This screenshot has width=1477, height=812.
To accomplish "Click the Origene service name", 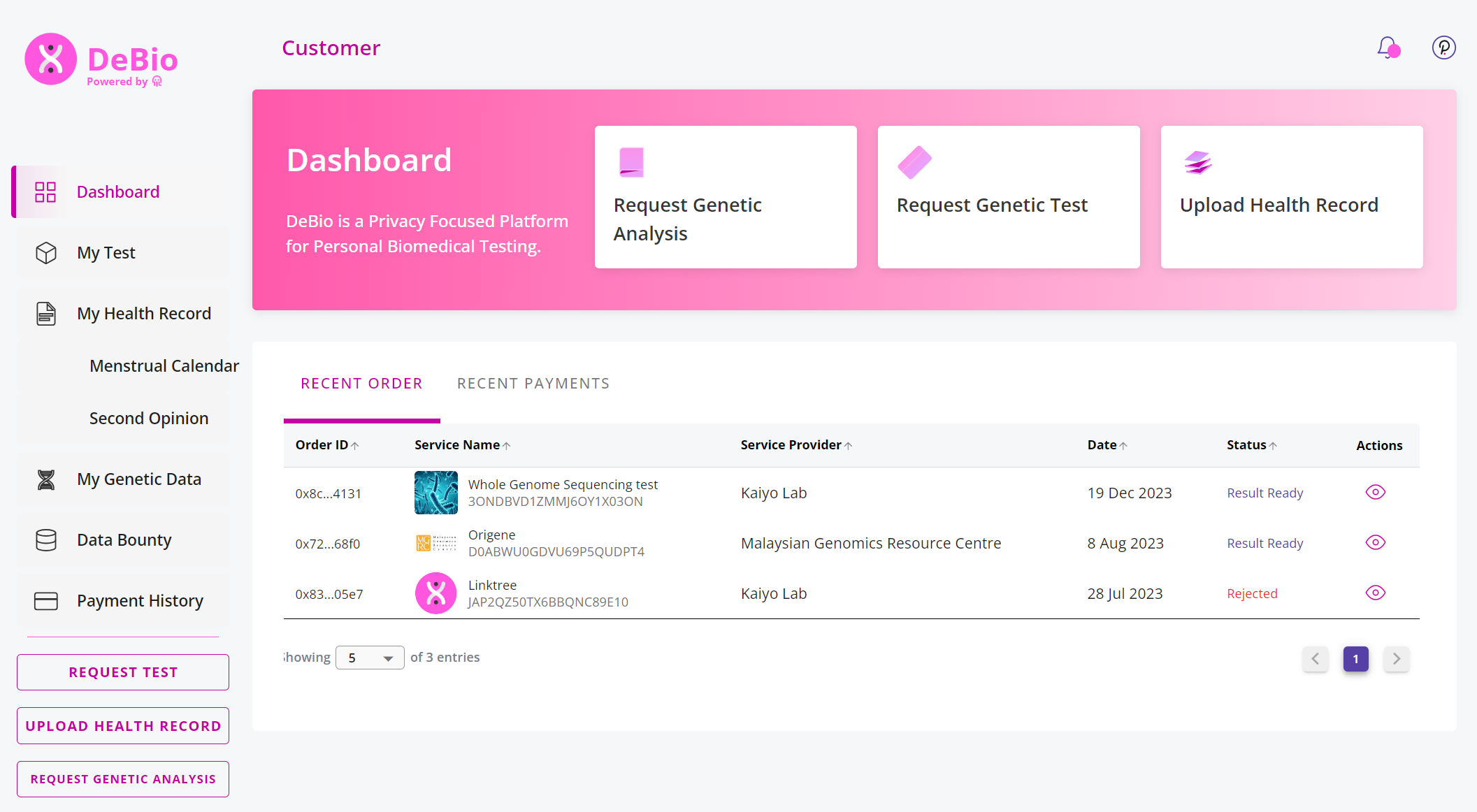I will pos(492,535).
